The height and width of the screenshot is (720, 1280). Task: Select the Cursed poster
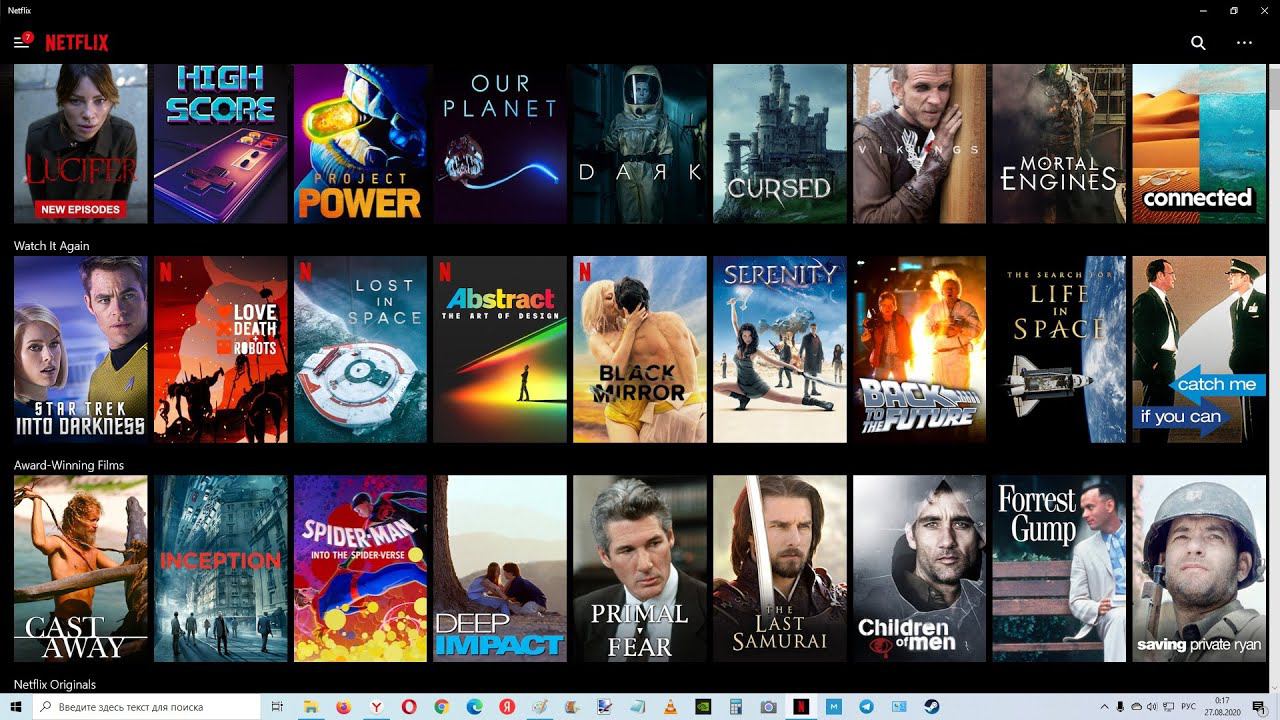(780, 144)
